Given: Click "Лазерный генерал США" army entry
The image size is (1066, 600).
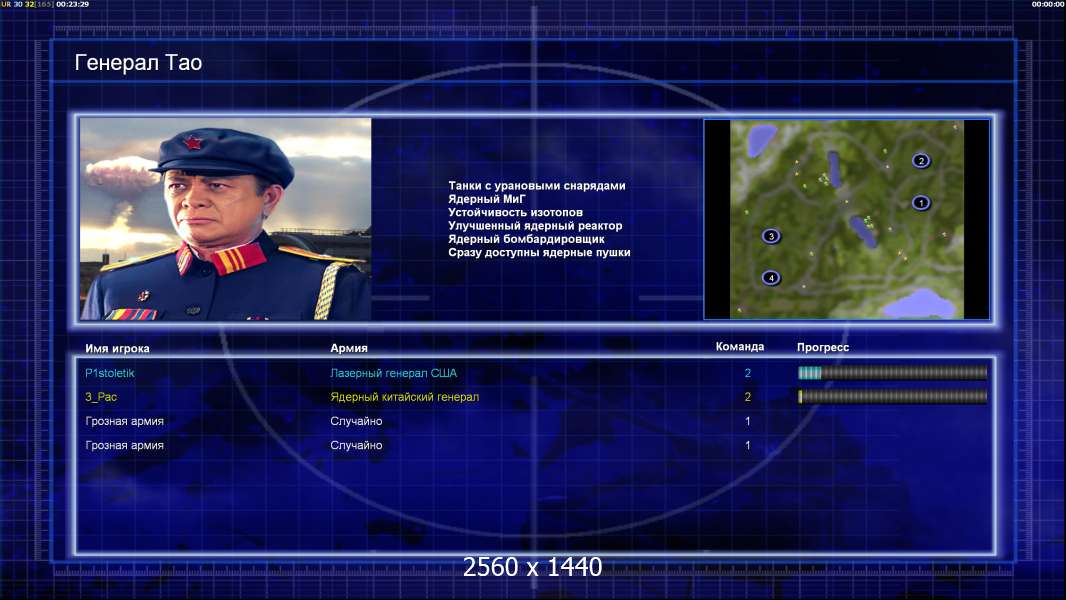Looking at the screenshot, I should pos(393,373).
